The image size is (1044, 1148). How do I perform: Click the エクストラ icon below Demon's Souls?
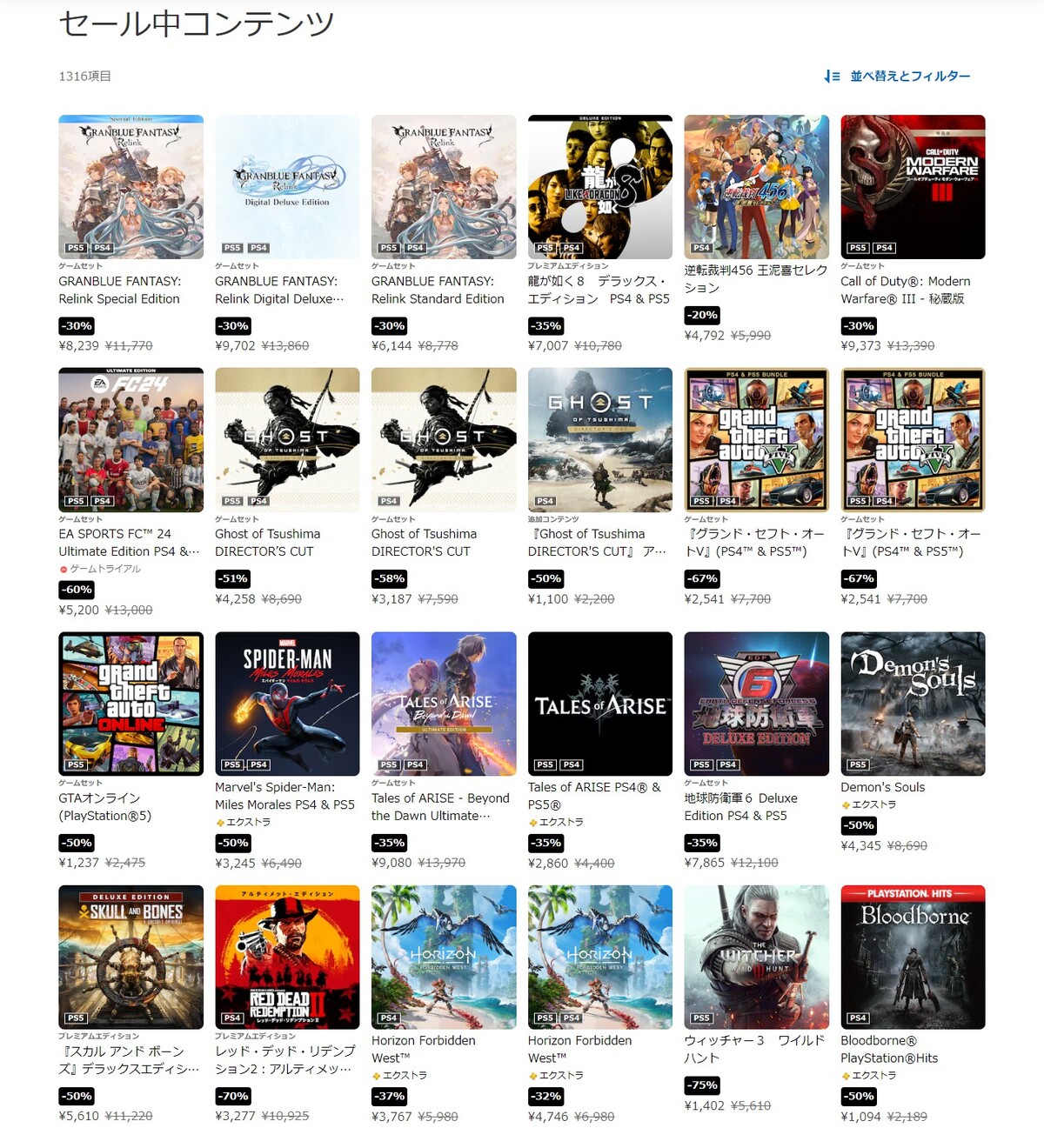846,805
